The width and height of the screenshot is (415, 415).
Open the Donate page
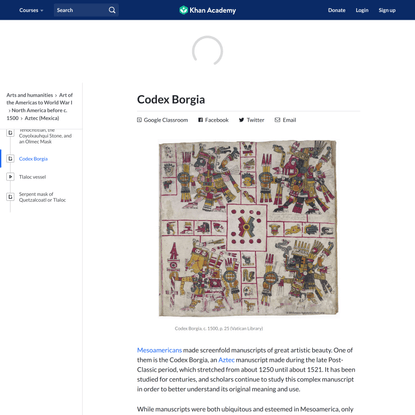point(336,10)
